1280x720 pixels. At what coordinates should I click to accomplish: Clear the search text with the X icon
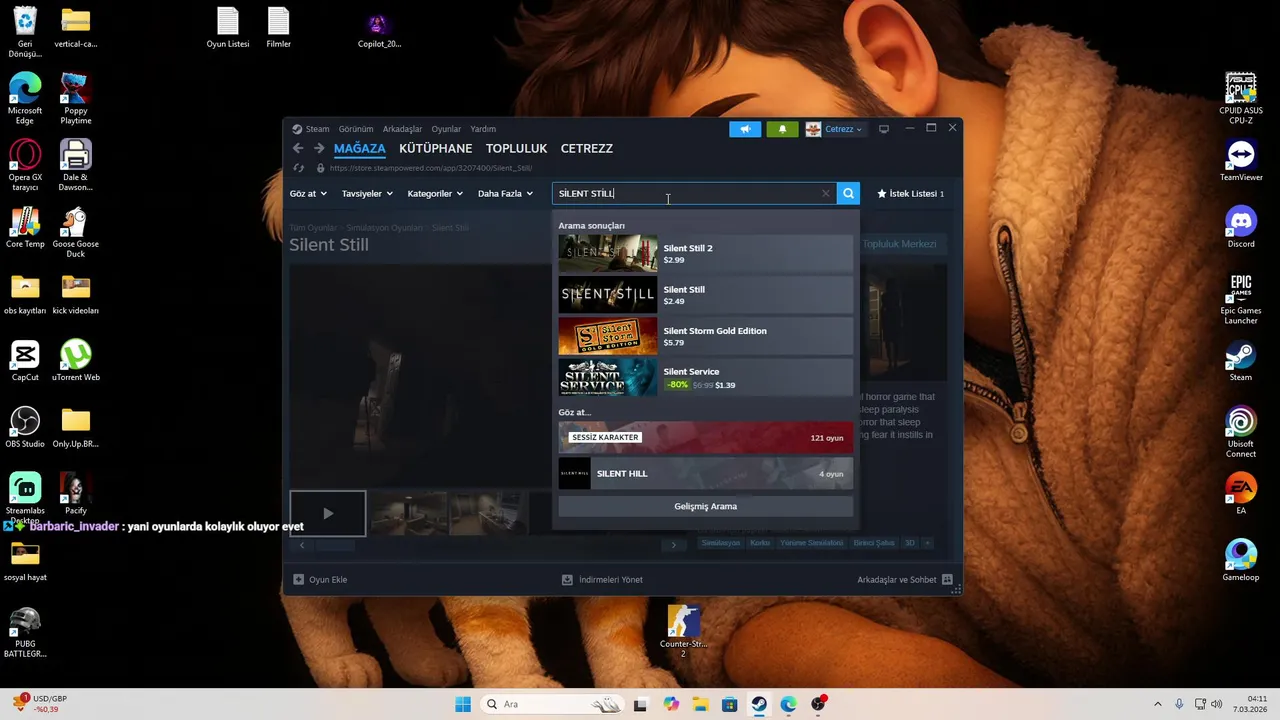coord(826,193)
